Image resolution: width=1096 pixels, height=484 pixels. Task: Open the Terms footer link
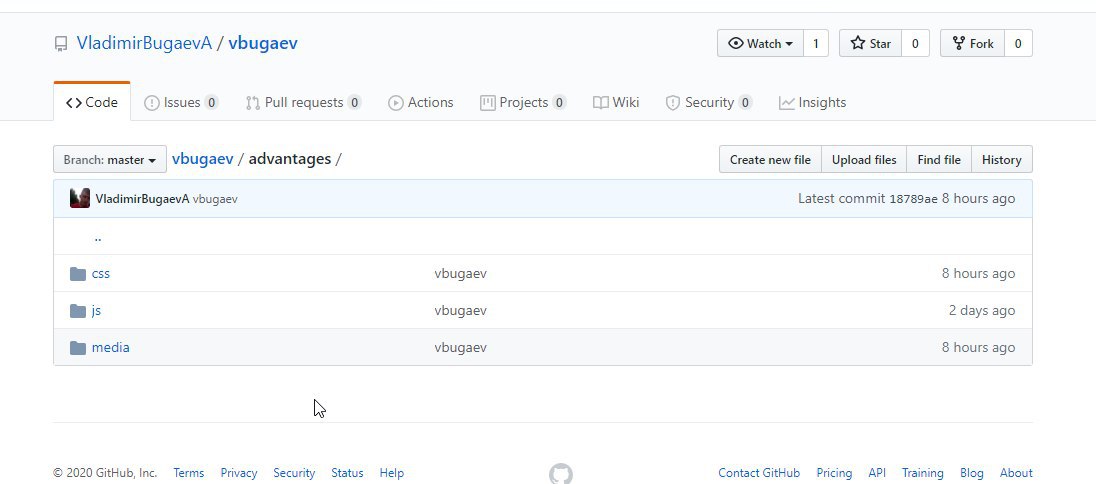(x=189, y=473)
